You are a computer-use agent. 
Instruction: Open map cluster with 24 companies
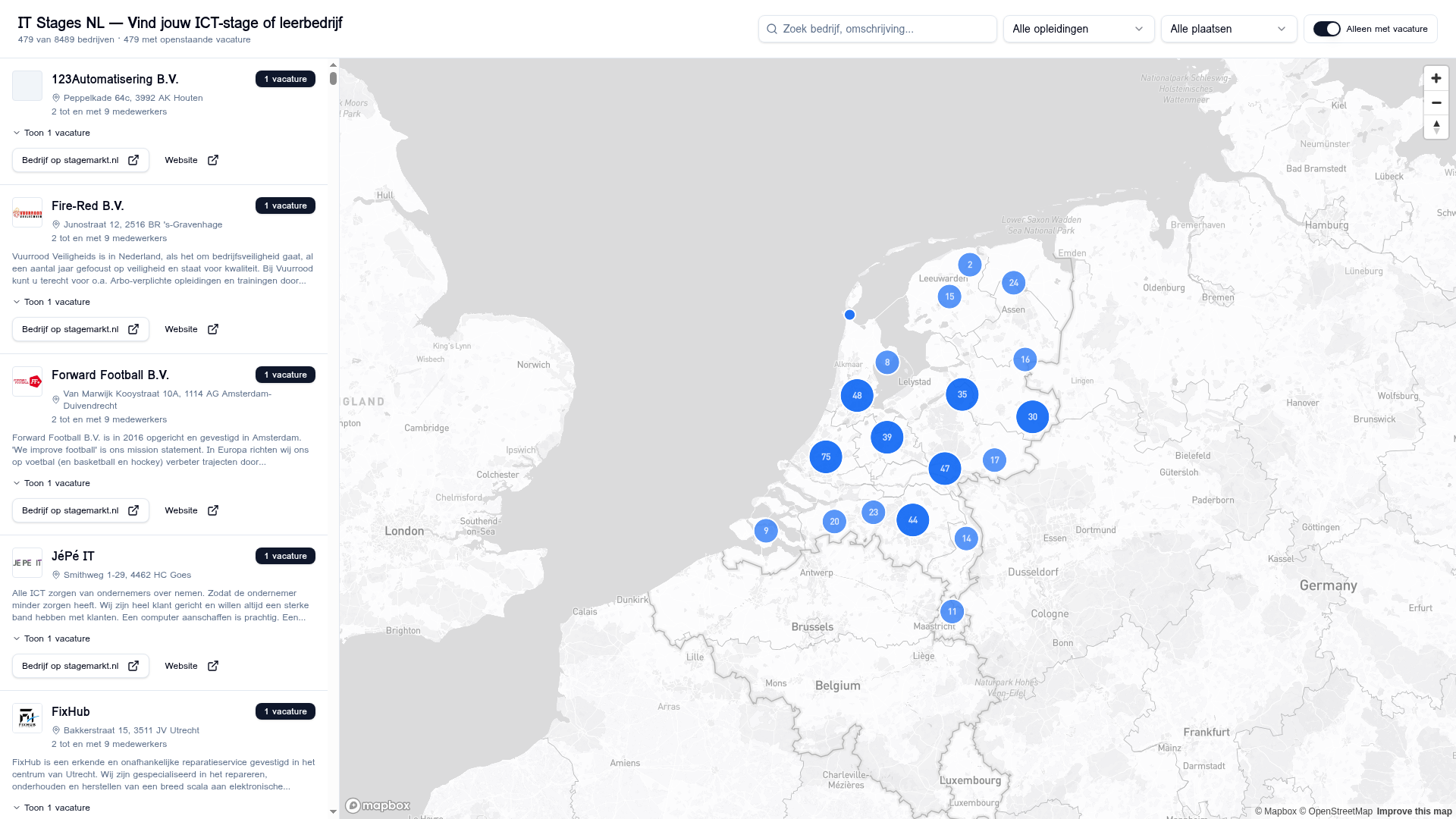(x=1013, y=283)
